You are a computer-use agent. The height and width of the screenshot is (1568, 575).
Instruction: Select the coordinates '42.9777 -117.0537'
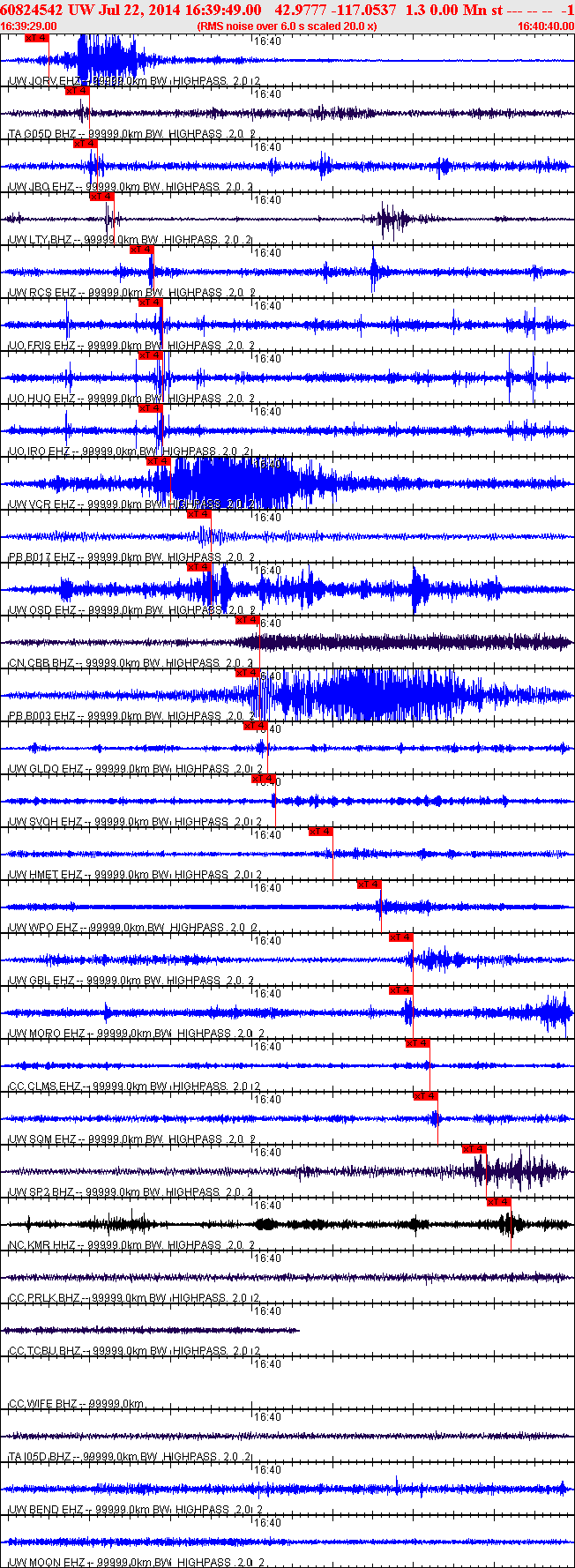coord(336,9)
